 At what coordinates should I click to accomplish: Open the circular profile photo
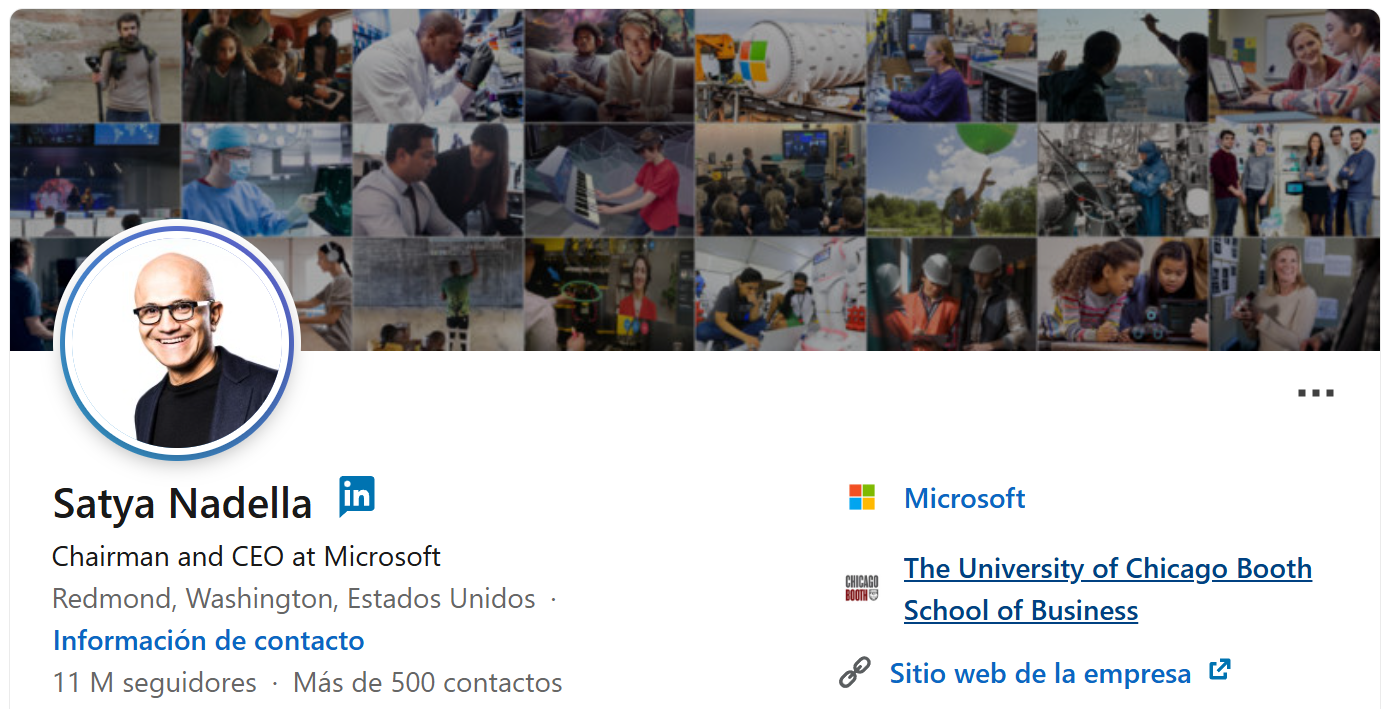pos(177,342)
